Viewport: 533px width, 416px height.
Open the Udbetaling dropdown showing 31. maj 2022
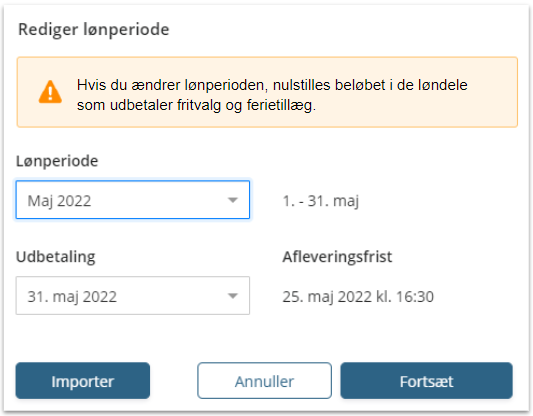tap(133, 296)
